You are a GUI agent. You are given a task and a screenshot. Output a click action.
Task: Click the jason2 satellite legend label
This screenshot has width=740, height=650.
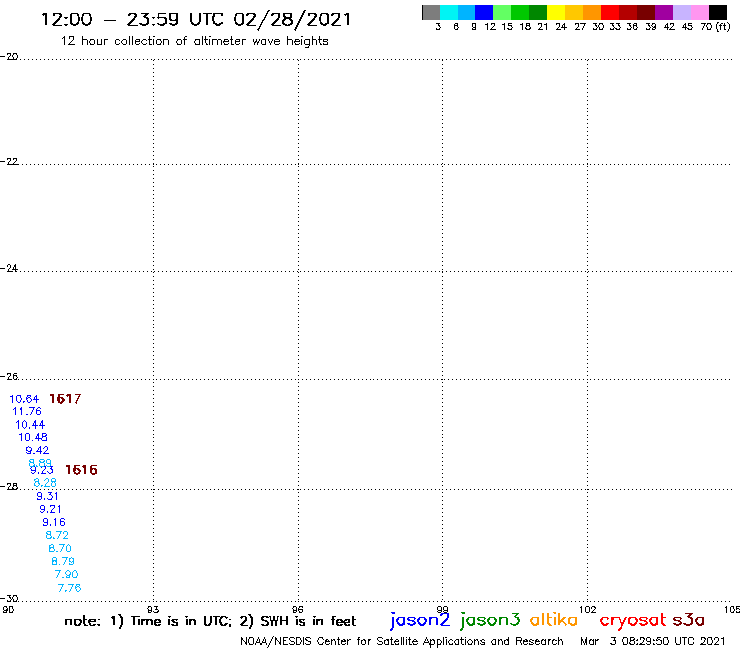[x=420, y=621]
